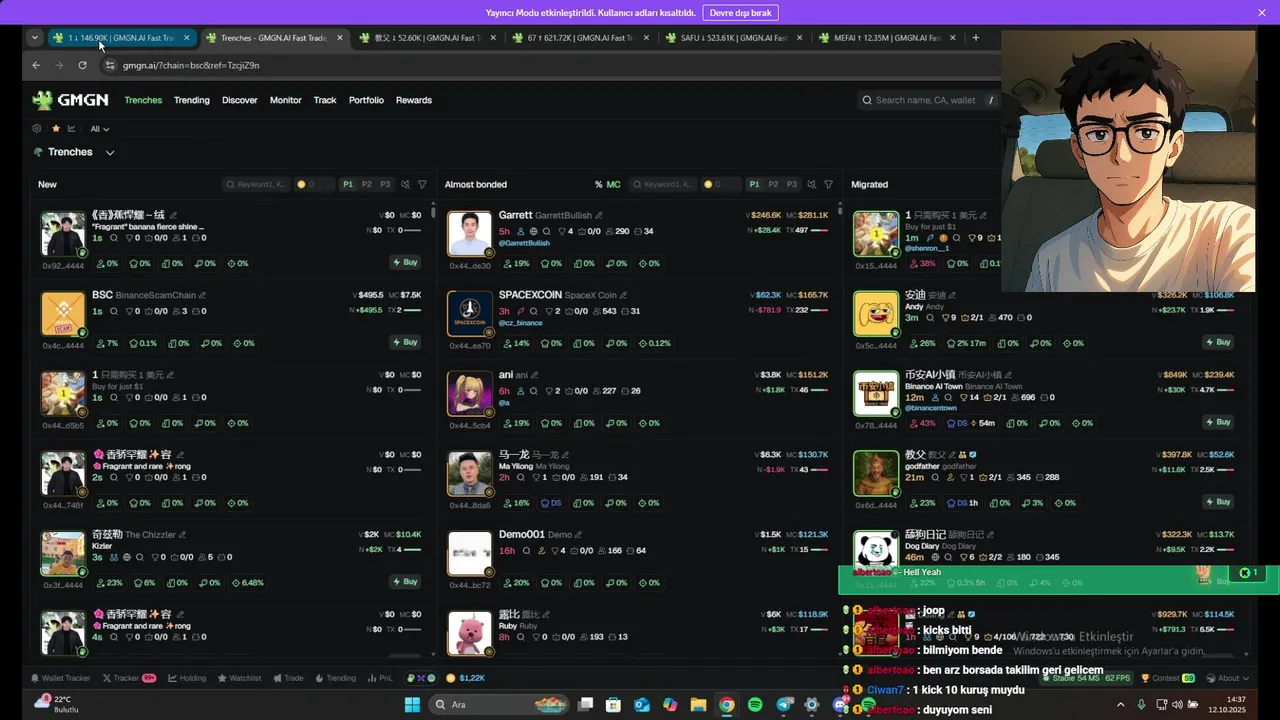Select P2 preset in the New column
The height and width of the screenshot is (720, 1280).
(x=367, y=184)
